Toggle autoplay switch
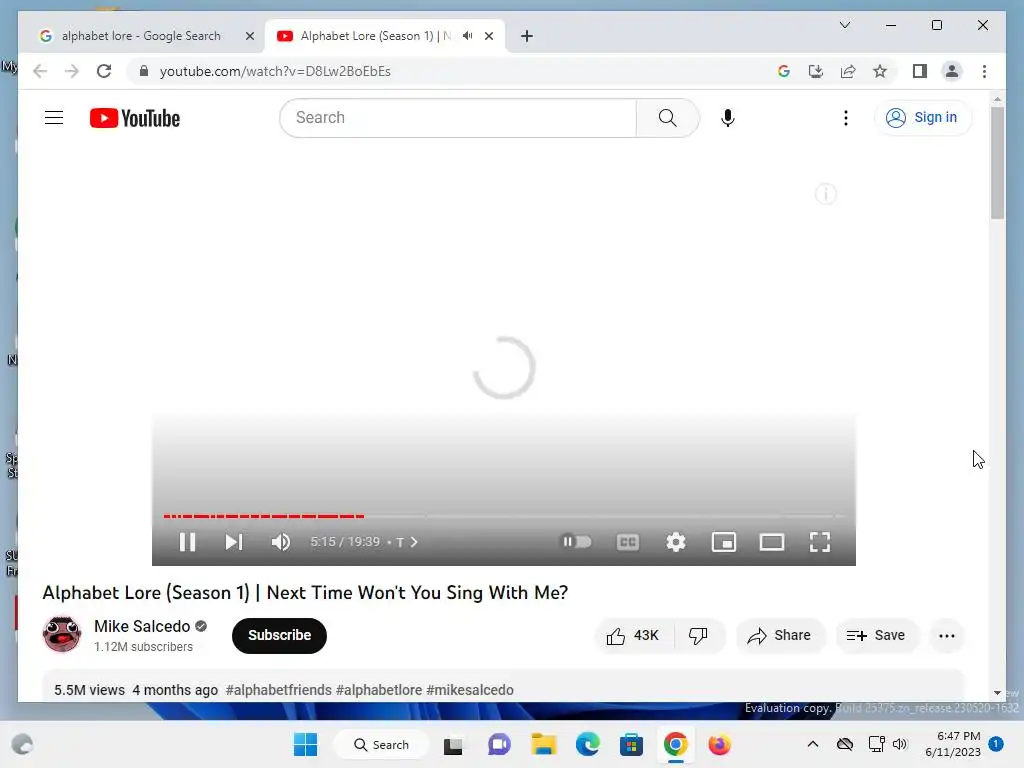 (577, 541)
